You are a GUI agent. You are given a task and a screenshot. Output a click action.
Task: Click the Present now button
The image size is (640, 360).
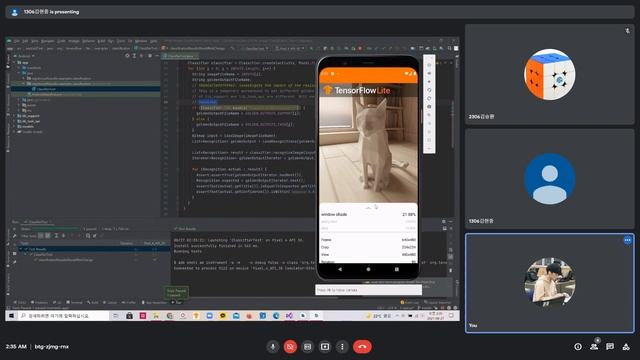point(325,347)
